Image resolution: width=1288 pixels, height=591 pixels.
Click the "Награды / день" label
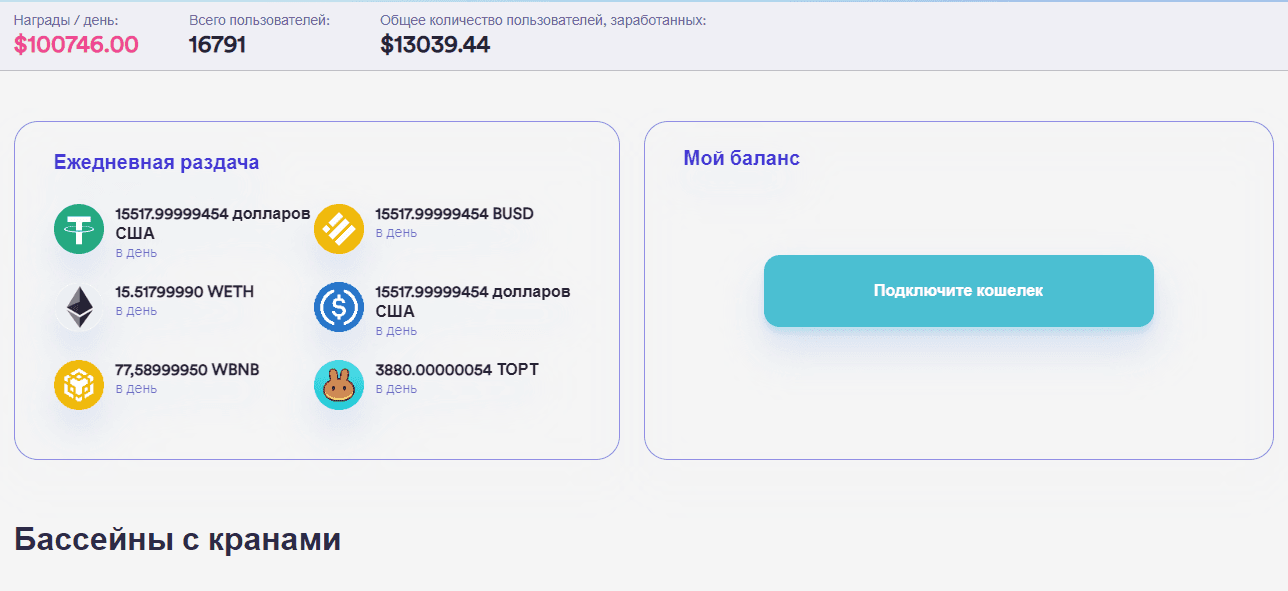(x=65, y=20)
